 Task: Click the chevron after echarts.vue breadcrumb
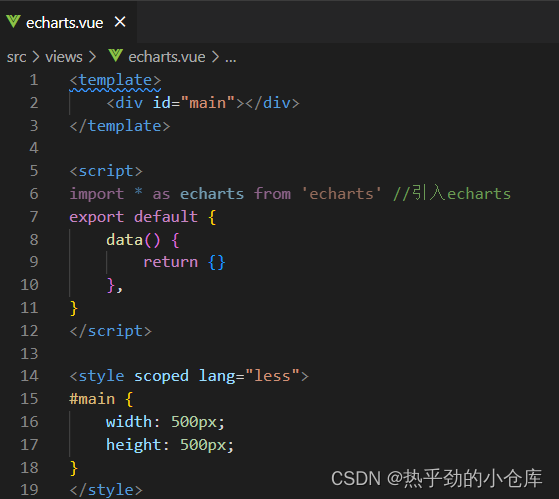pyautogui.click(x=215, y=57)
